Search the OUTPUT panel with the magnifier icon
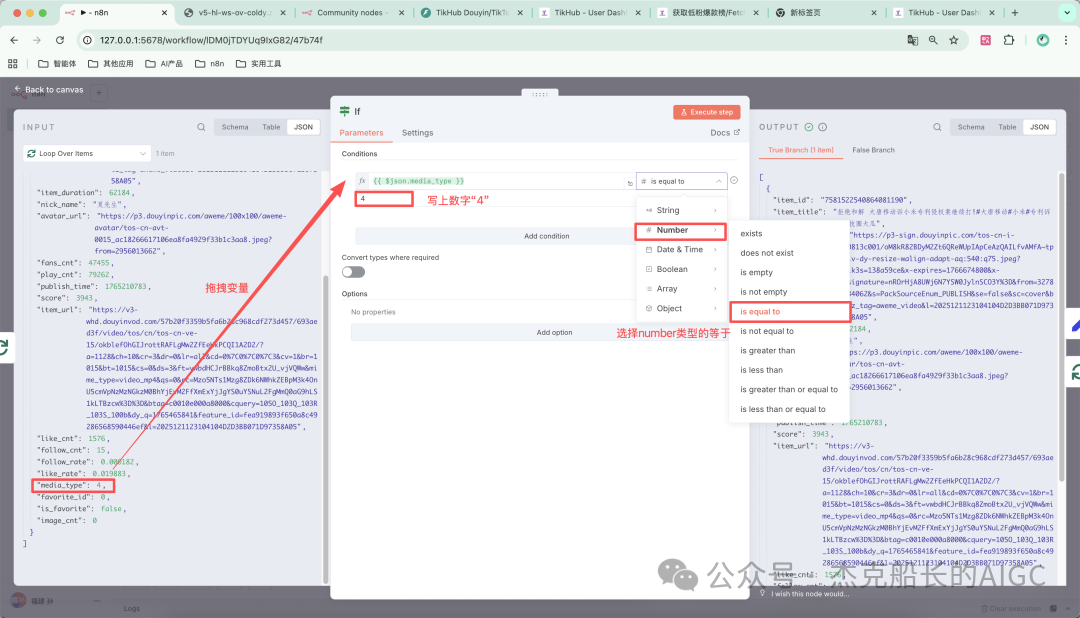 937,127
